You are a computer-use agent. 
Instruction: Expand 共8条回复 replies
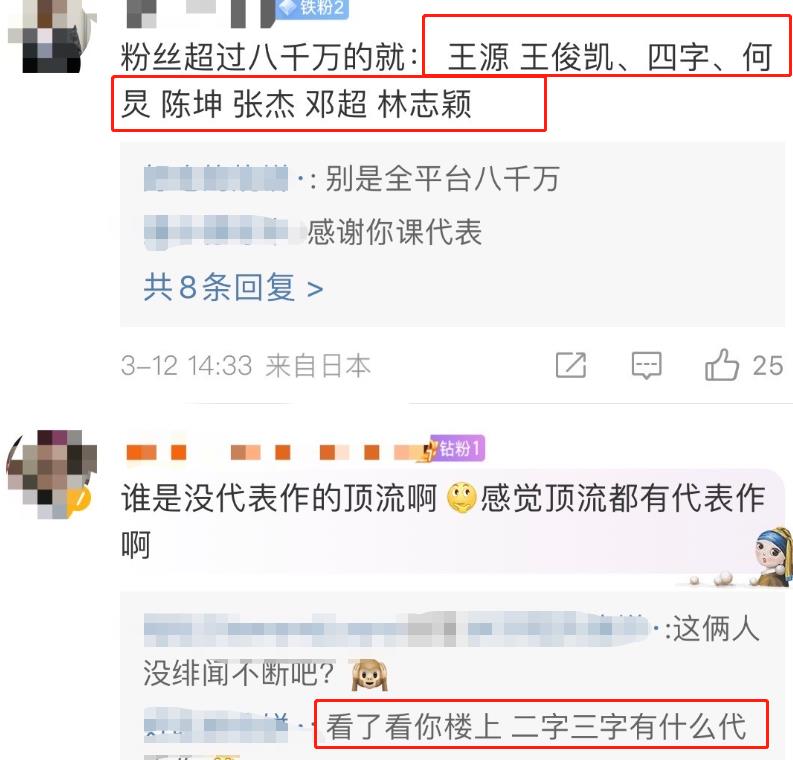tap(233, 287)
